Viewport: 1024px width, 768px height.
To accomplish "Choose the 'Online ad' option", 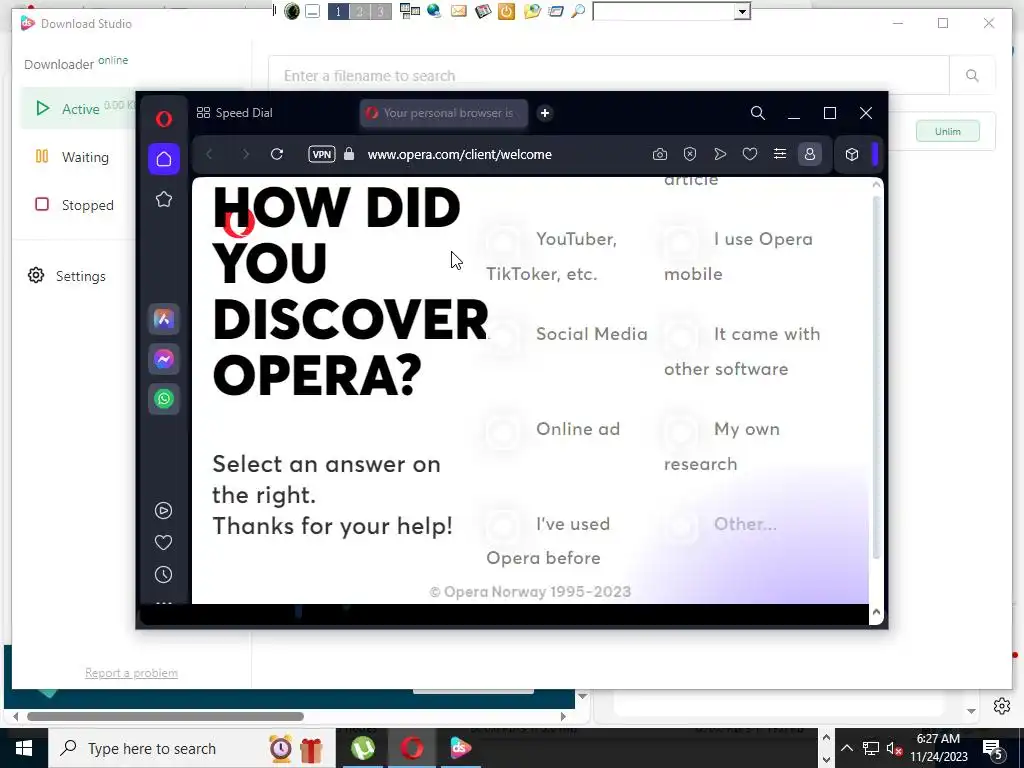I will click(x=552, y=429).
